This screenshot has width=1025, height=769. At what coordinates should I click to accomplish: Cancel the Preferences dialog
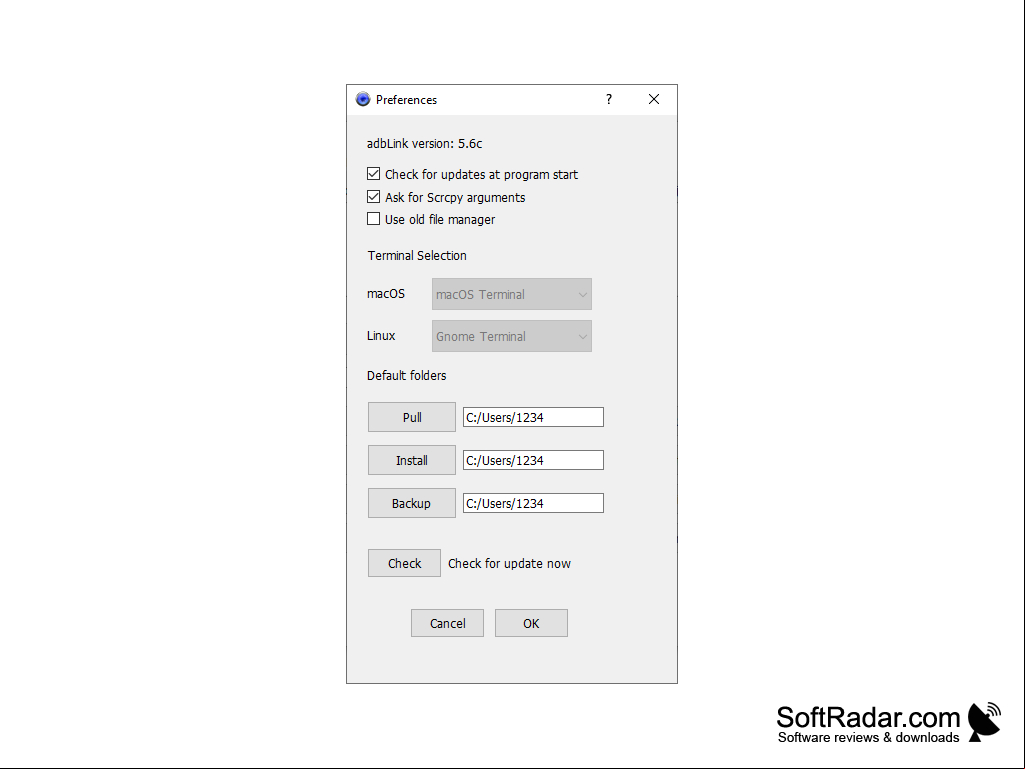tap(448, 623)
